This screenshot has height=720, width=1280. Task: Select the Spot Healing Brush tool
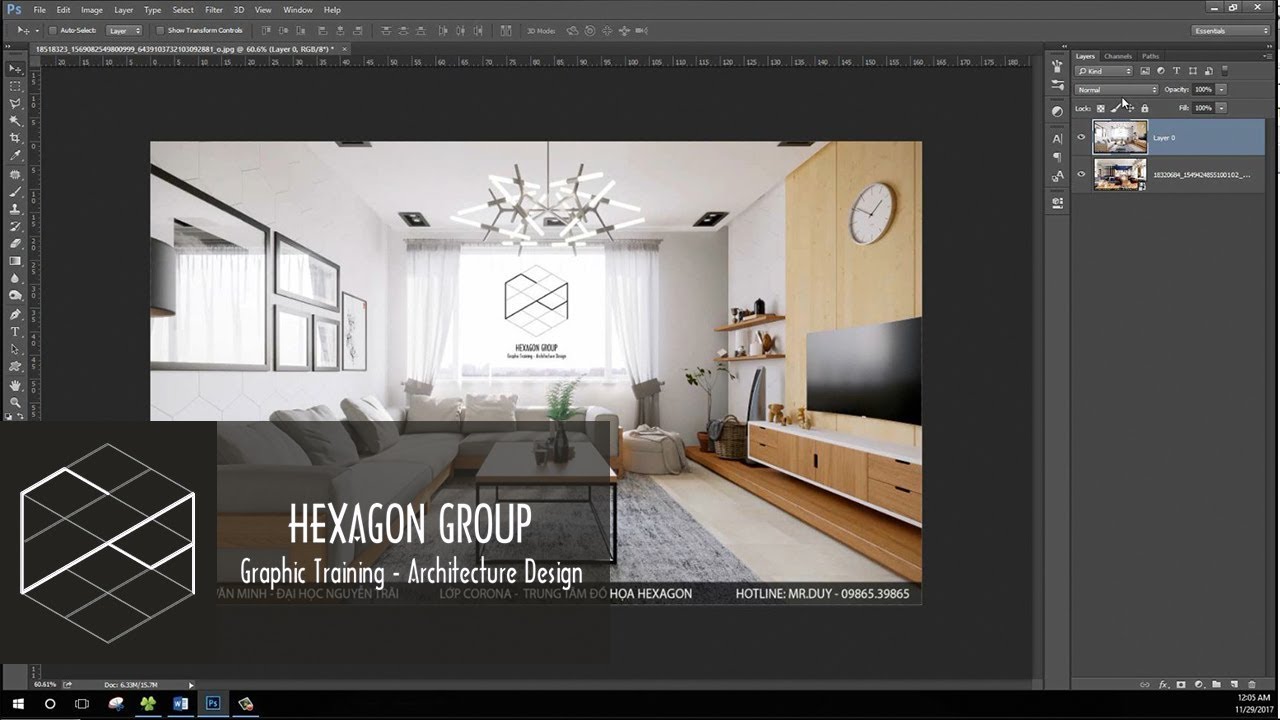pos(15,174)
